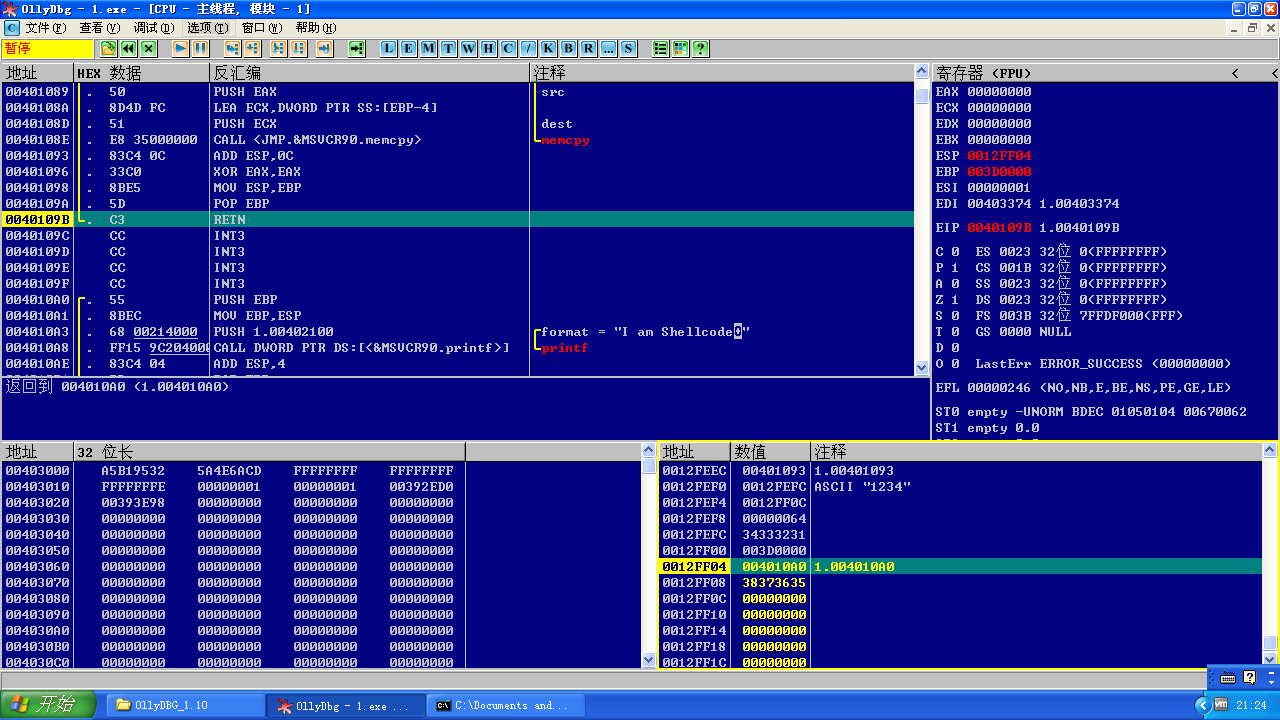Click the Step into toolbar icon
The width and height of the screenshot is (1280, 720).
pyautogui.click(x=233, y=48)
